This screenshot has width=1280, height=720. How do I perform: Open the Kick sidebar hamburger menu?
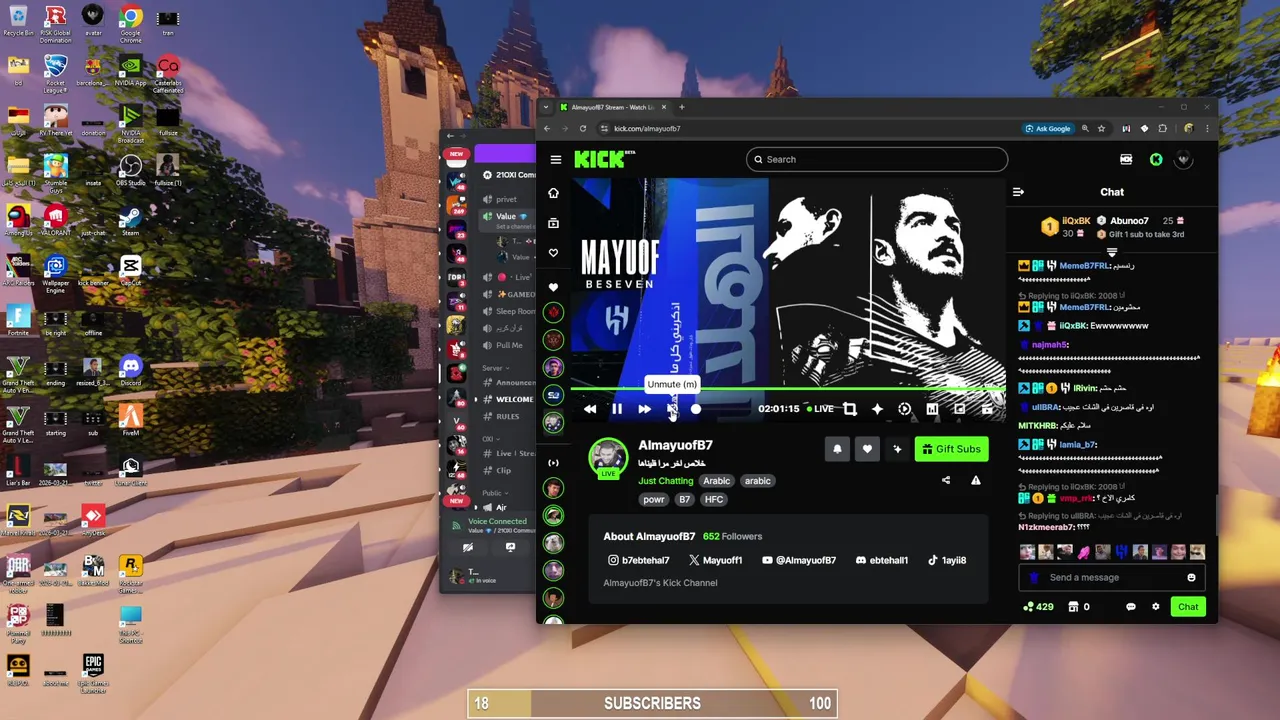click(x=556, y=159)
